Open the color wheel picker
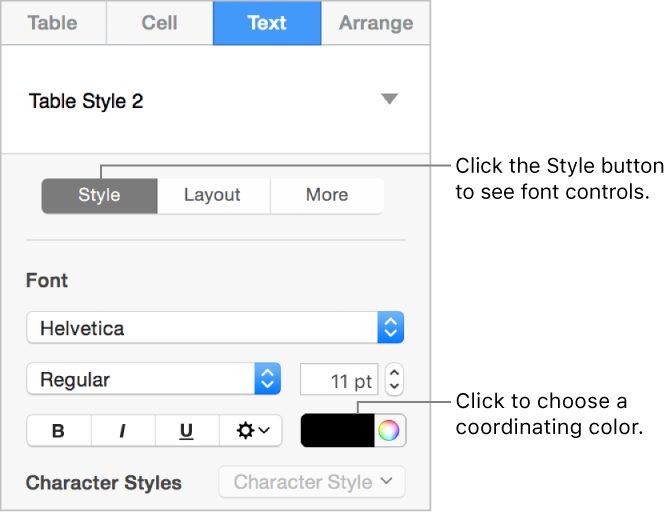Image resolution: width=672 pixels, height=512 pixels. click(x=389, y=431)
